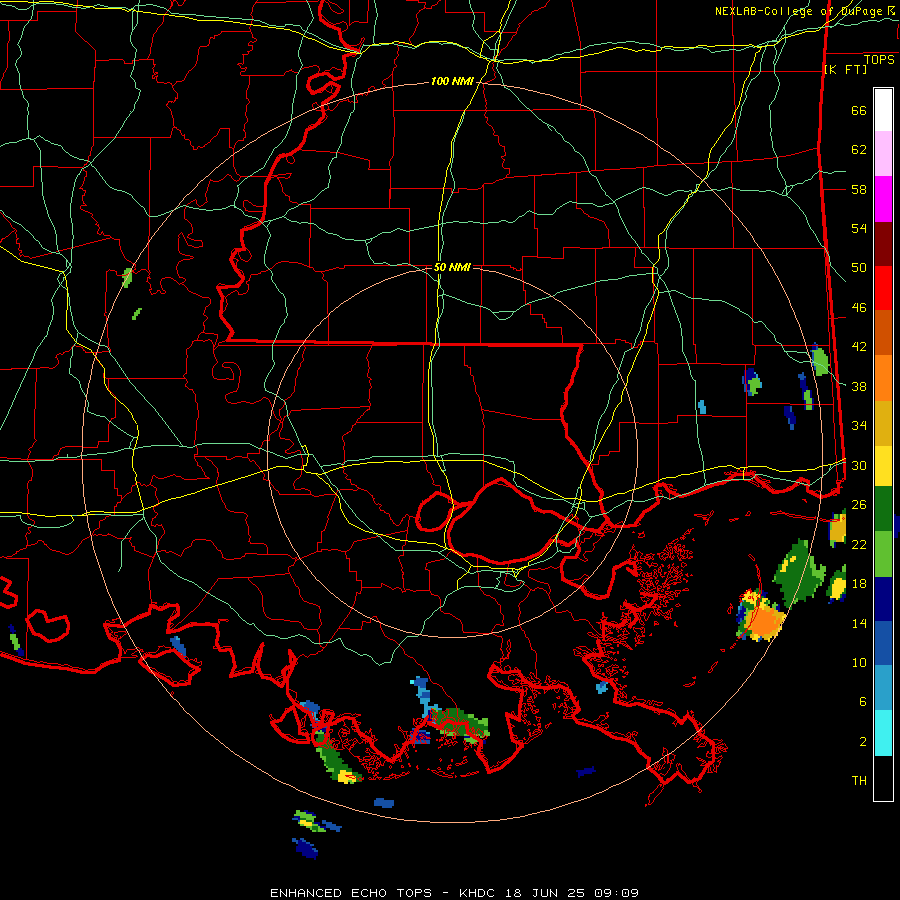The width and height of the screenshot is (900, 900).
Task: Click the navy blue legend swatch
Action: pyautogui.click(x=883, y=599)
